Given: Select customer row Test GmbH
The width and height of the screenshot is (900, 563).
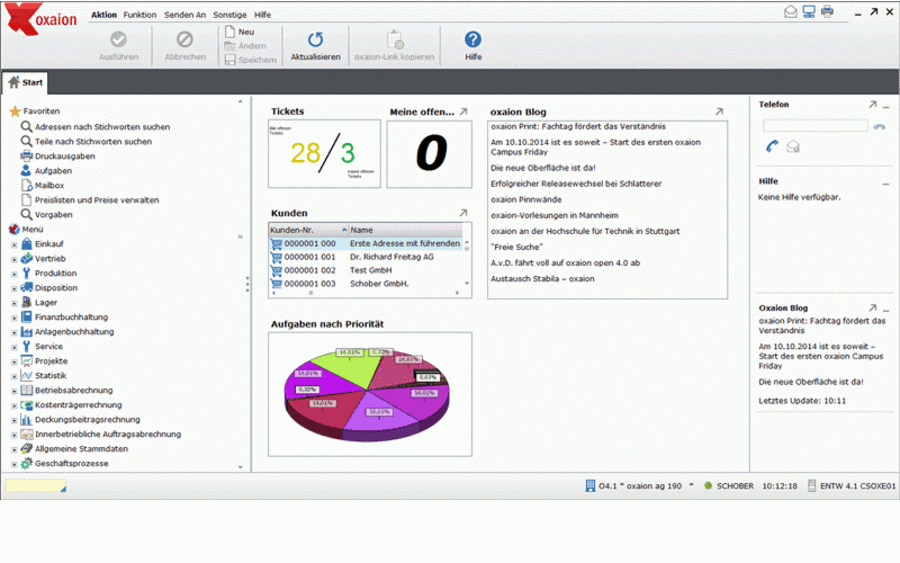Looking at the screenshot, I should (x=366, y=270).
